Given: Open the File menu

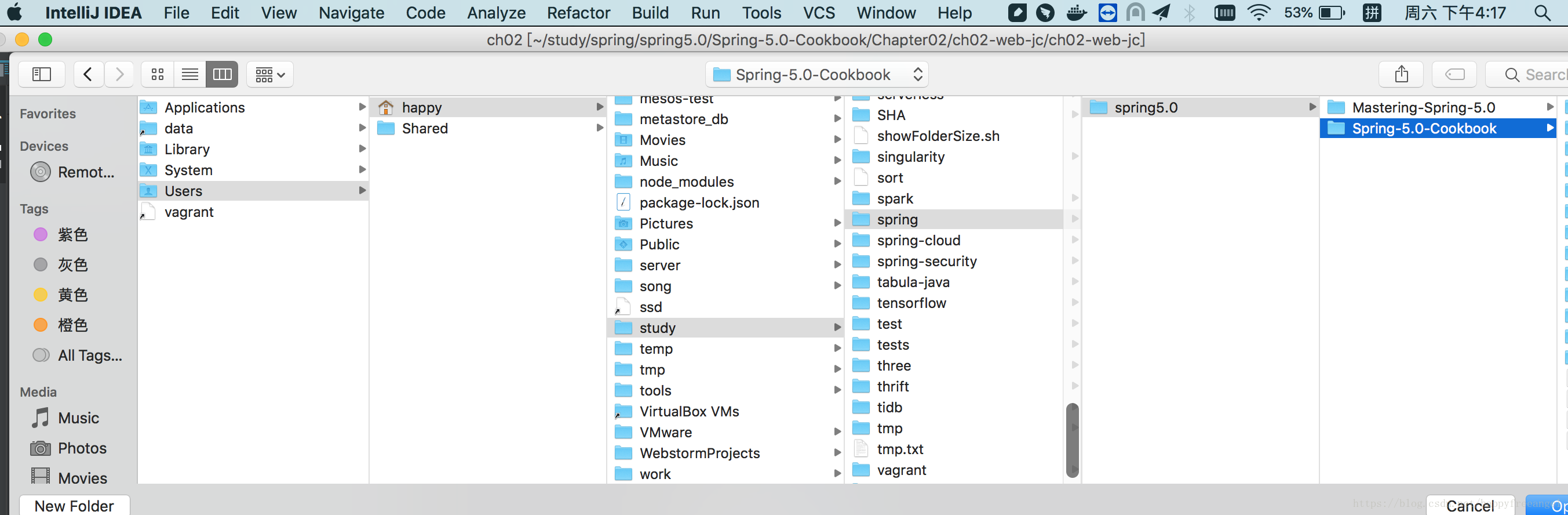Looking at the screenshot, I should click(x=177, y=13).
